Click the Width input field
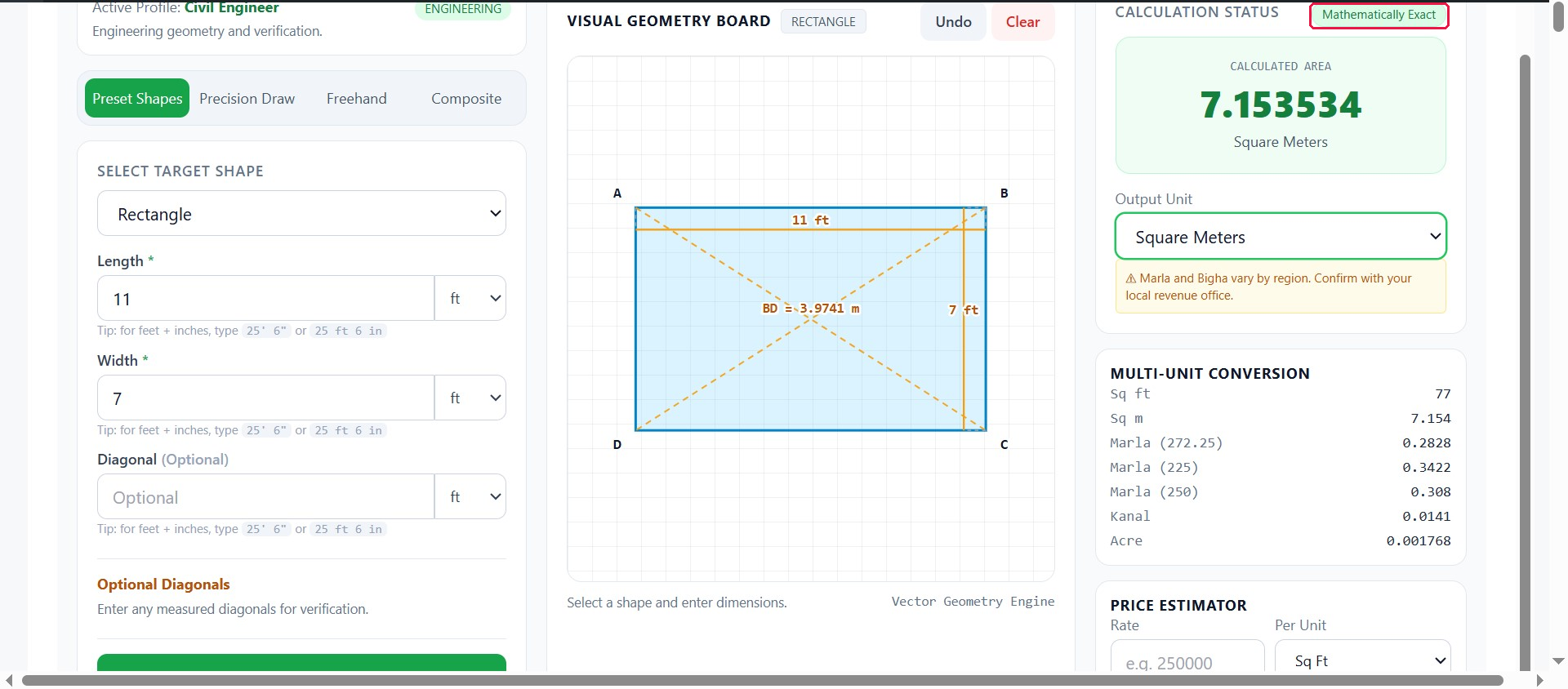The image size is (1568, 689). [x=265, y=398]
